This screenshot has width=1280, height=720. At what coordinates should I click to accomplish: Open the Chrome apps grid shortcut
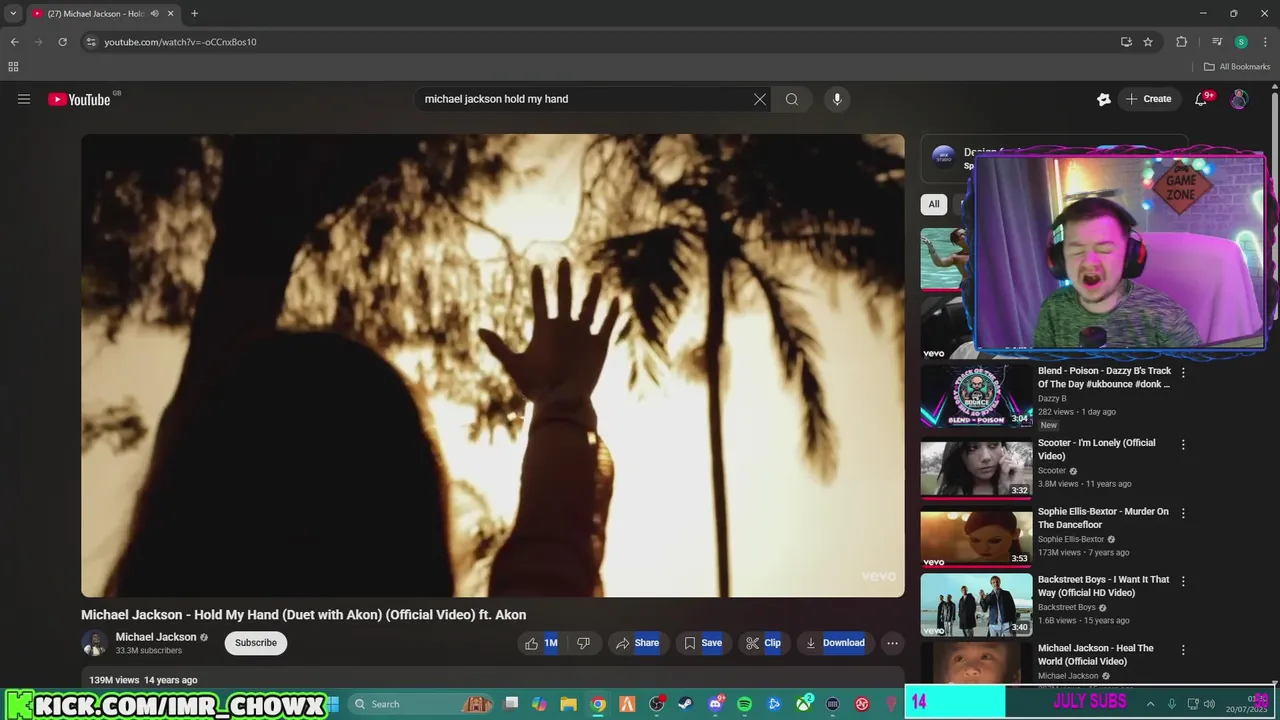click(13, 67)
